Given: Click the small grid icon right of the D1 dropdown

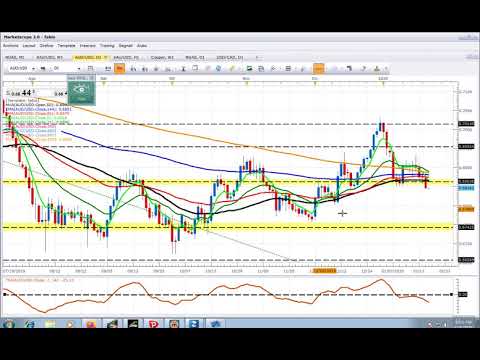Looking at the screenshot, I should pos(90,69).
